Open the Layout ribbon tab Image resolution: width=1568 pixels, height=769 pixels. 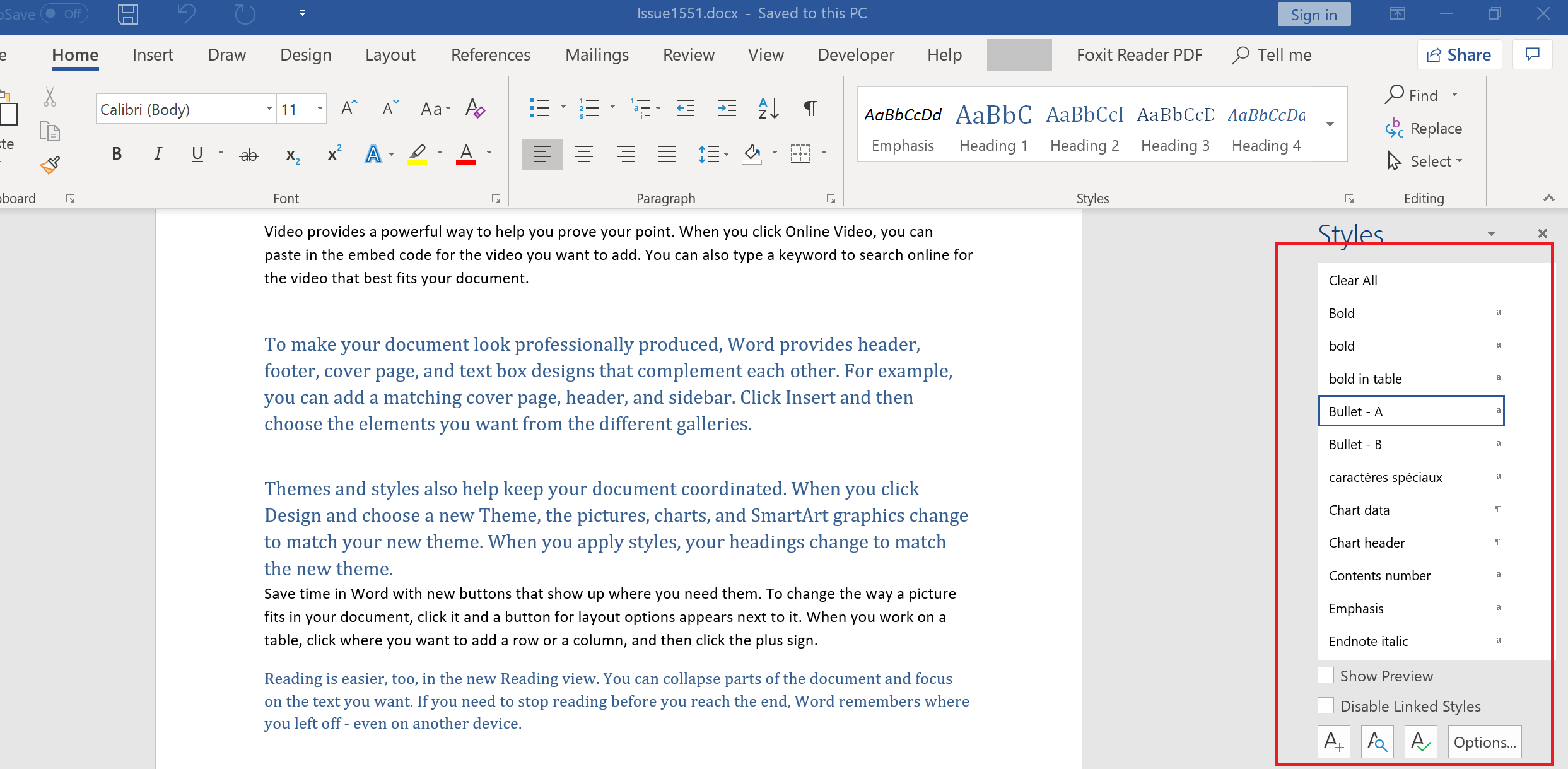[390, 55]
